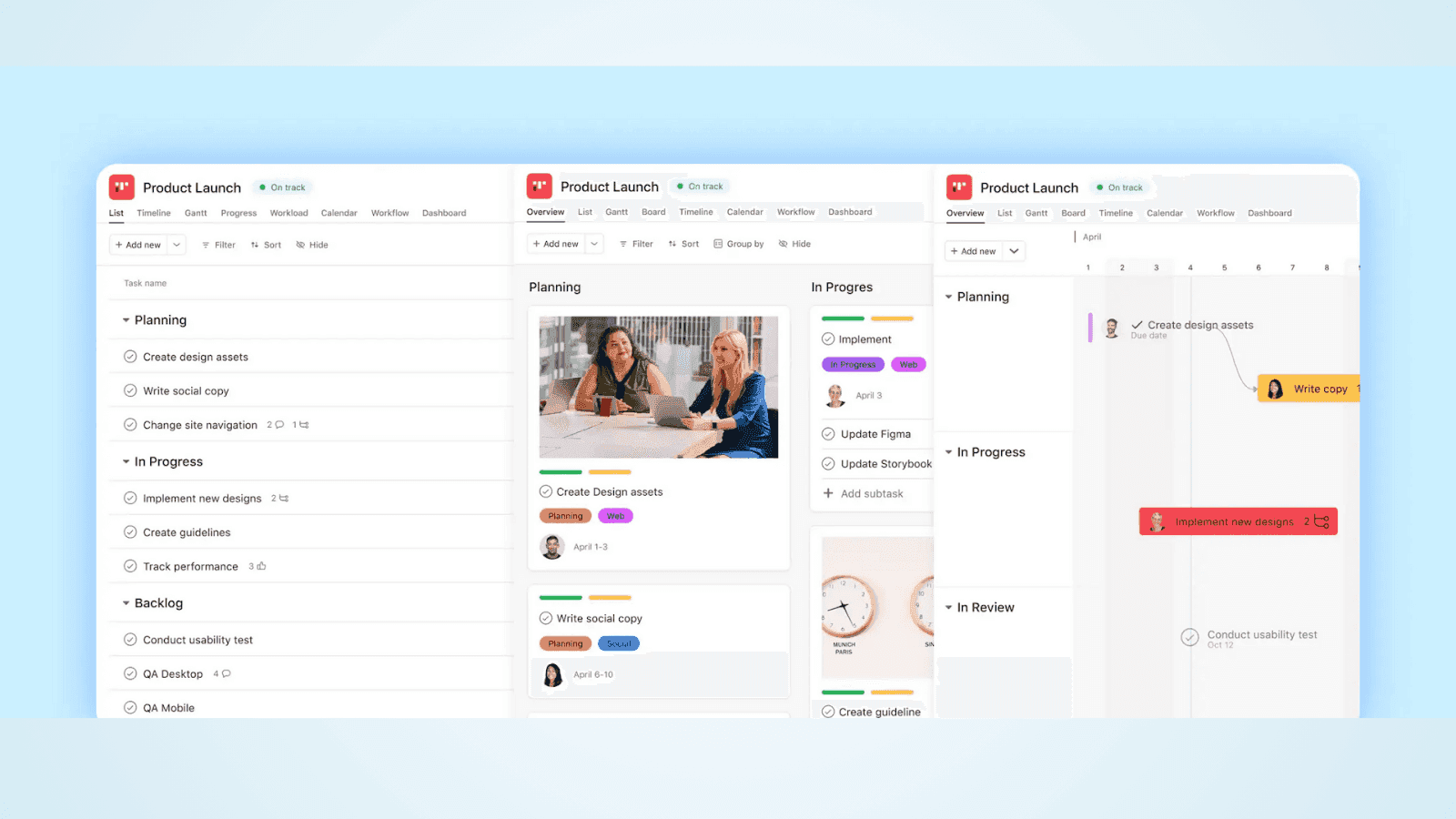Switch to the Gantt tab
This screenshot has width=1456, height=819.
click(196, 212)
